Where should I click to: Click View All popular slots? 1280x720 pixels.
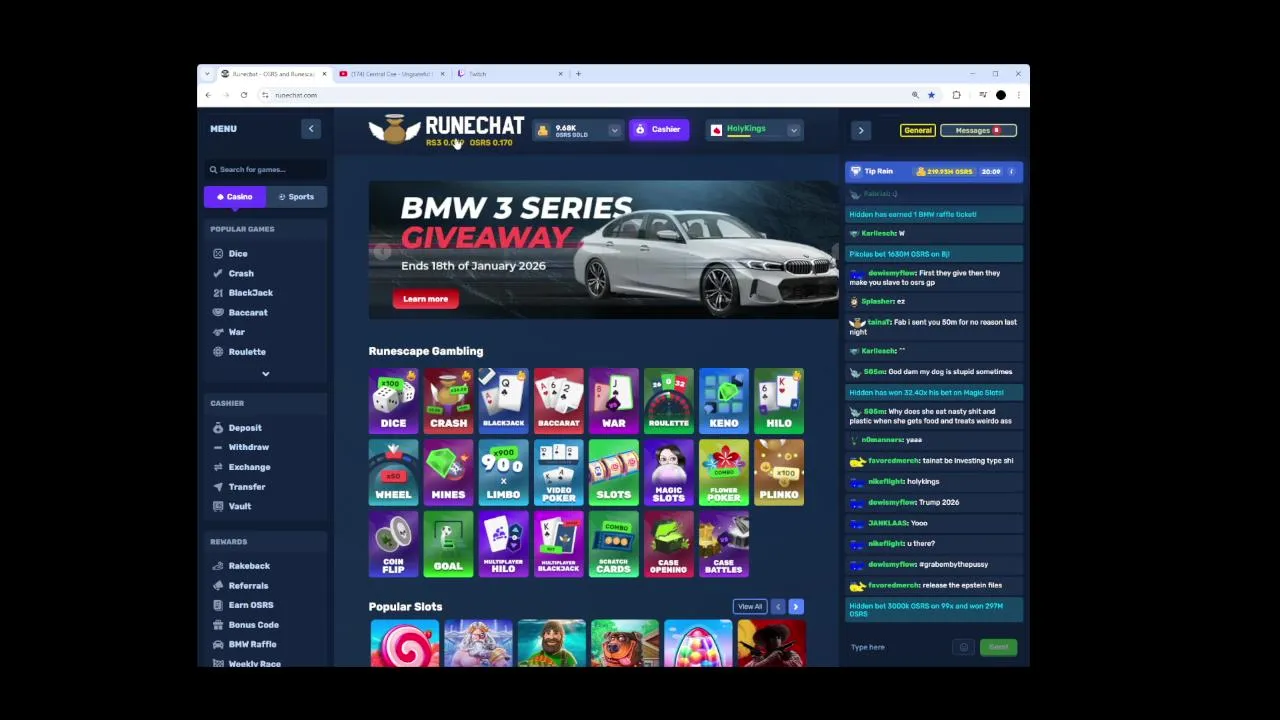[749, 607]
